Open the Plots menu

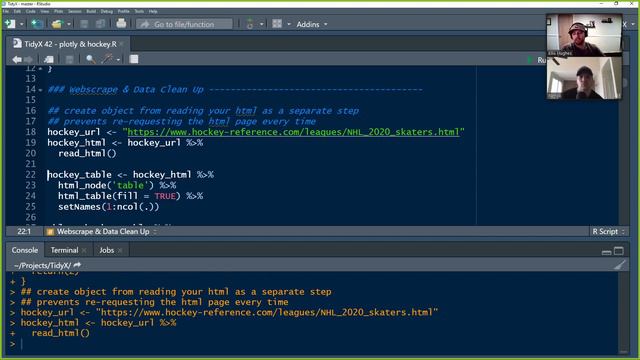59,11
